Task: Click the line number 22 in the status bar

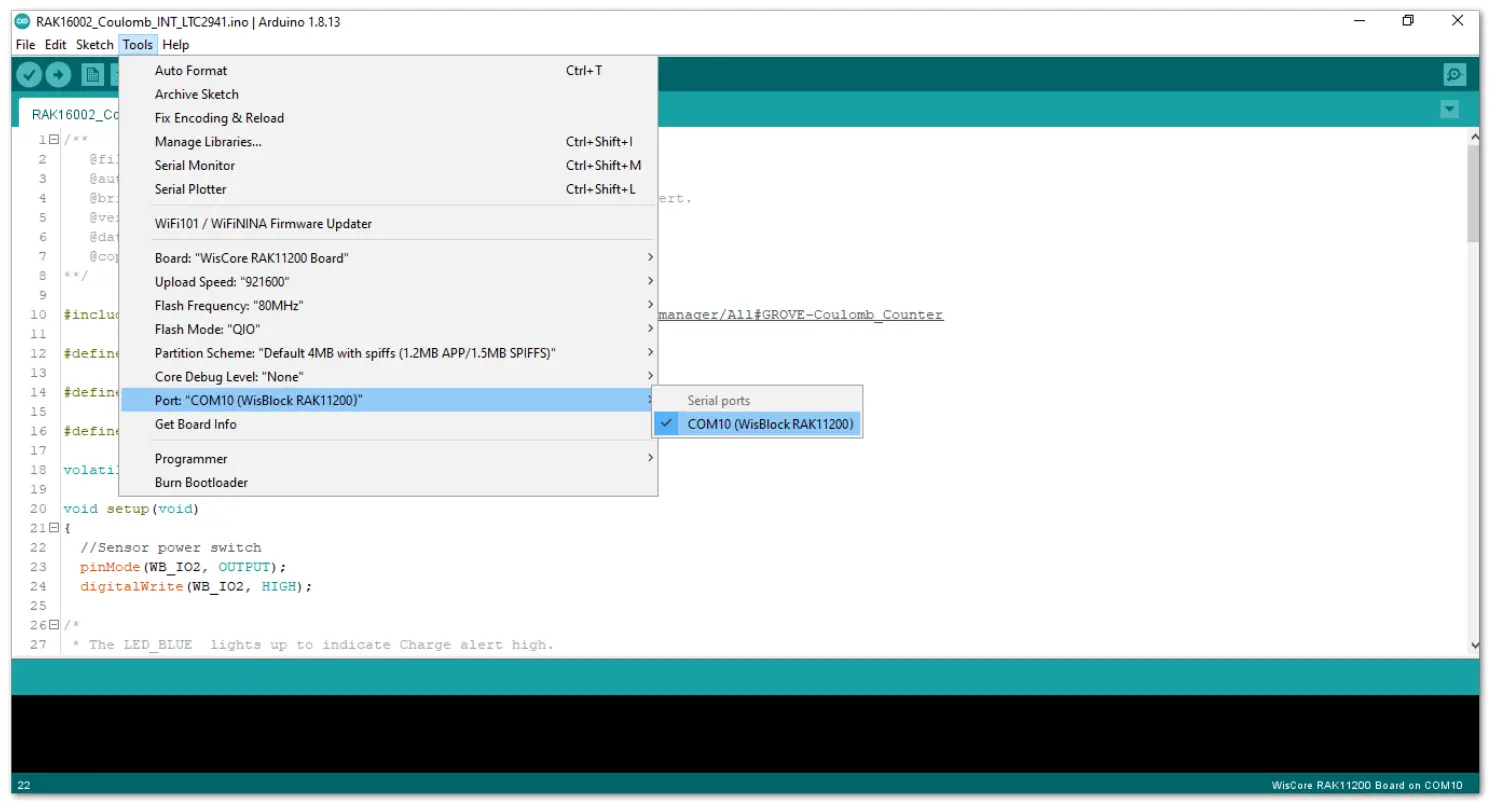Action: pos(24,786)
